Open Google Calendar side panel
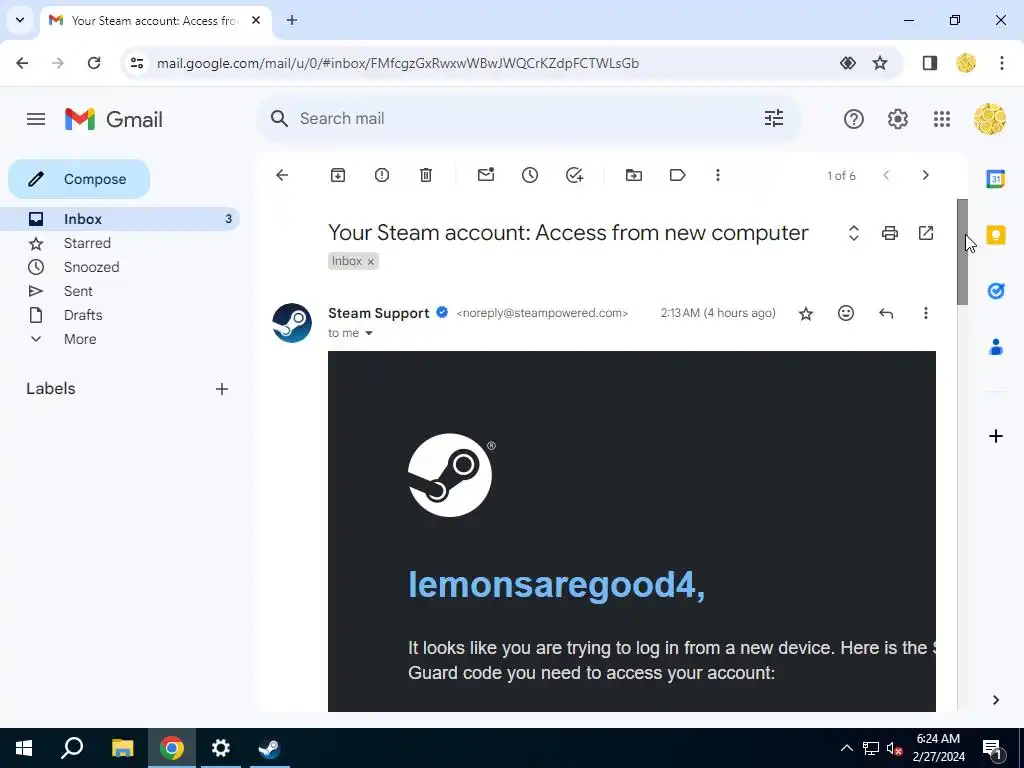 point(995,178)
